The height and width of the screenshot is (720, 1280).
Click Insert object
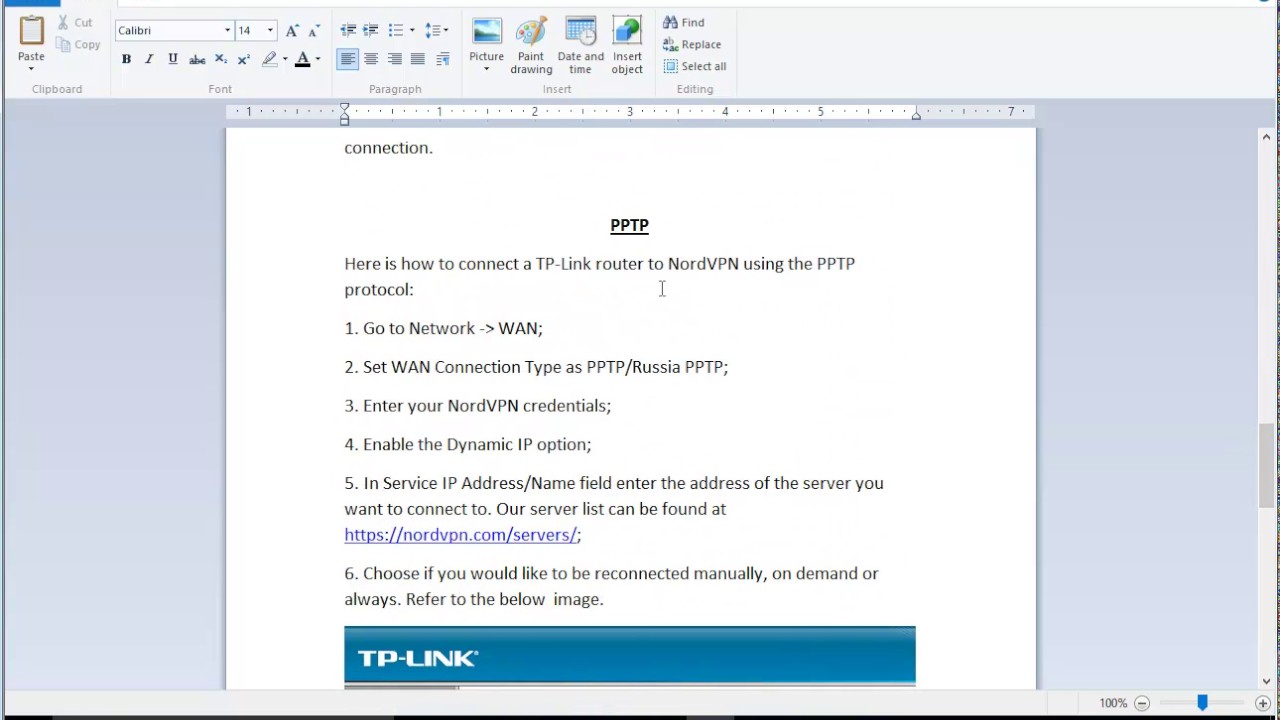(x=627, y=45)
